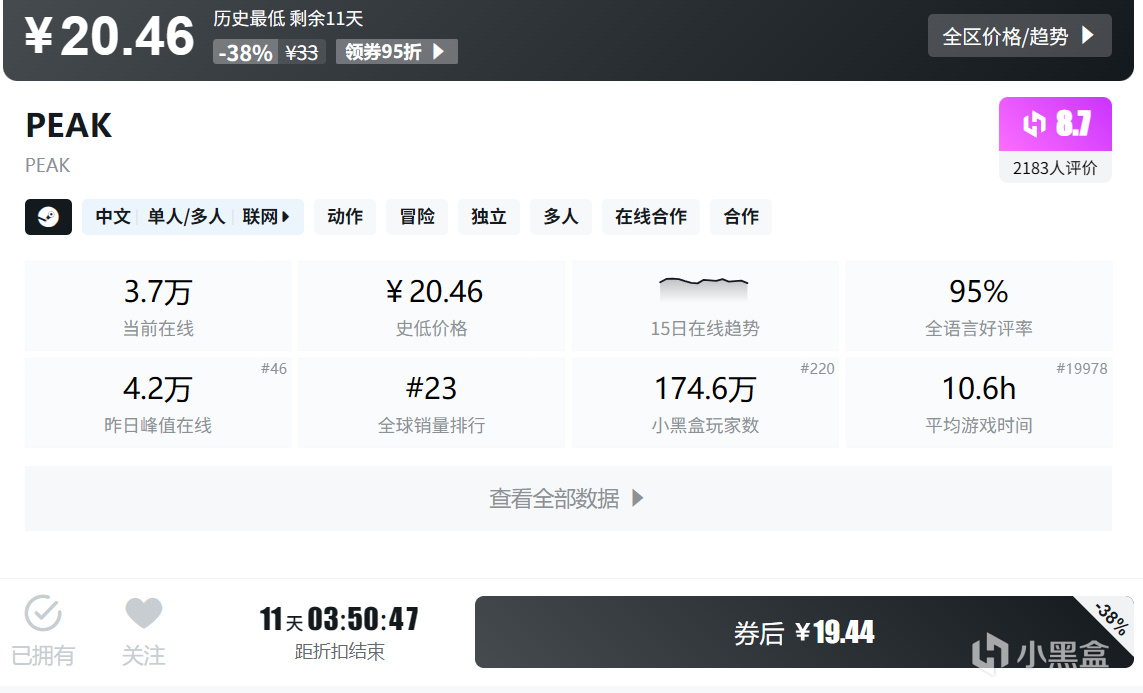Claim the 领券95折 coupon

click(397, 52)
